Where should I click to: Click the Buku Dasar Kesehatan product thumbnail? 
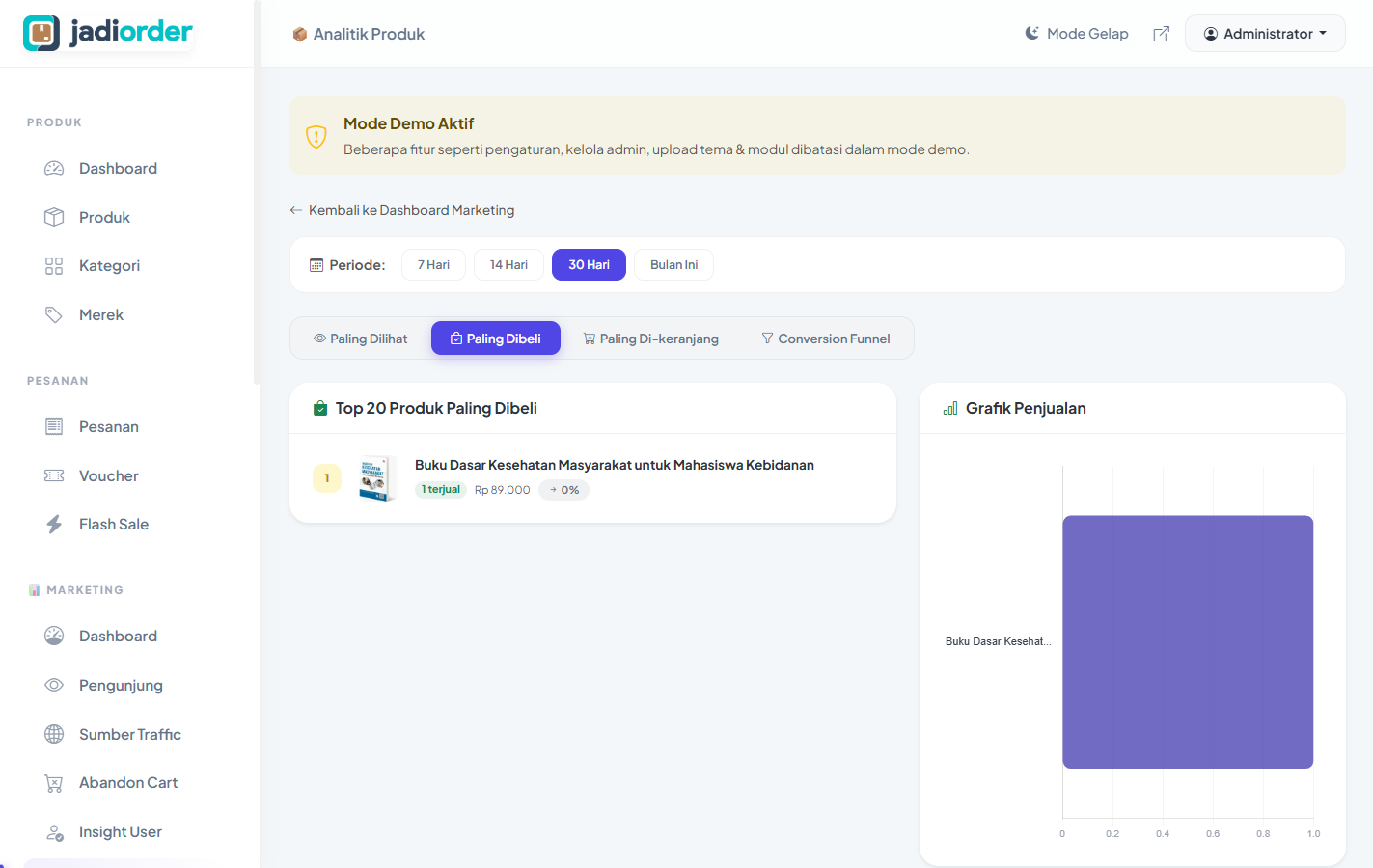click(376, 476)
